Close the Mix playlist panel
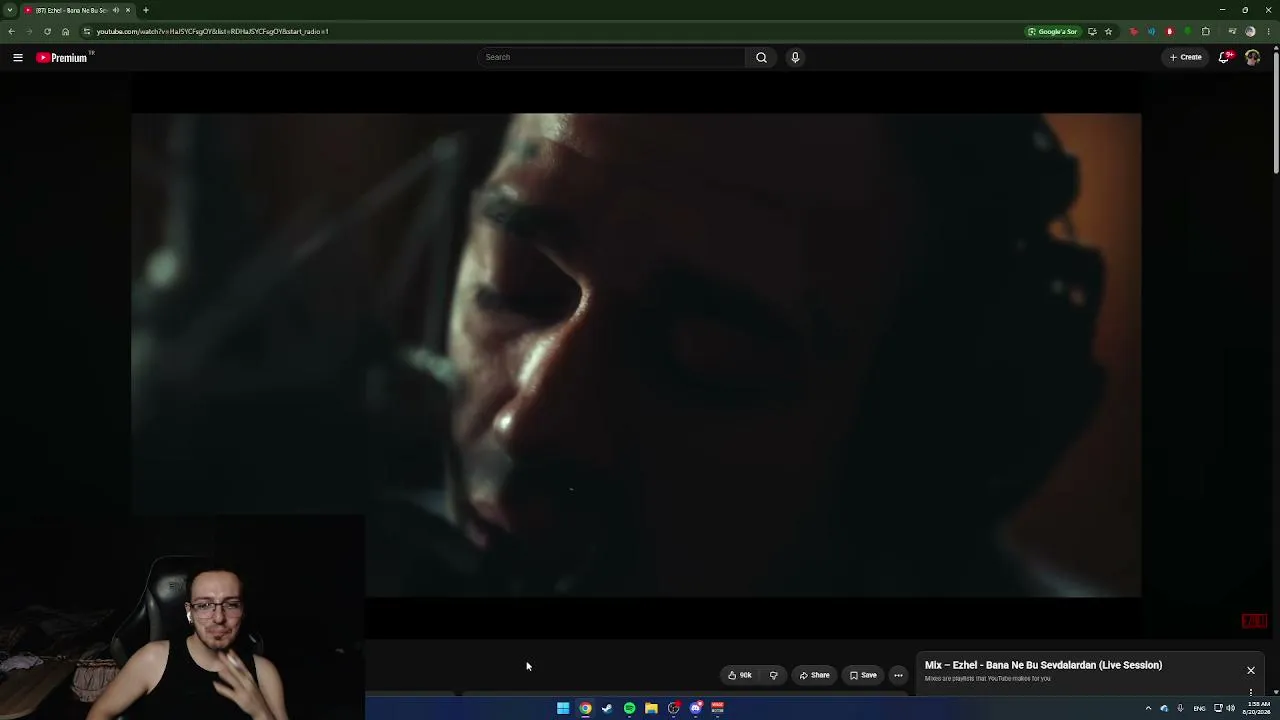Viewport: 1280px width, 720px height. 1250,670
